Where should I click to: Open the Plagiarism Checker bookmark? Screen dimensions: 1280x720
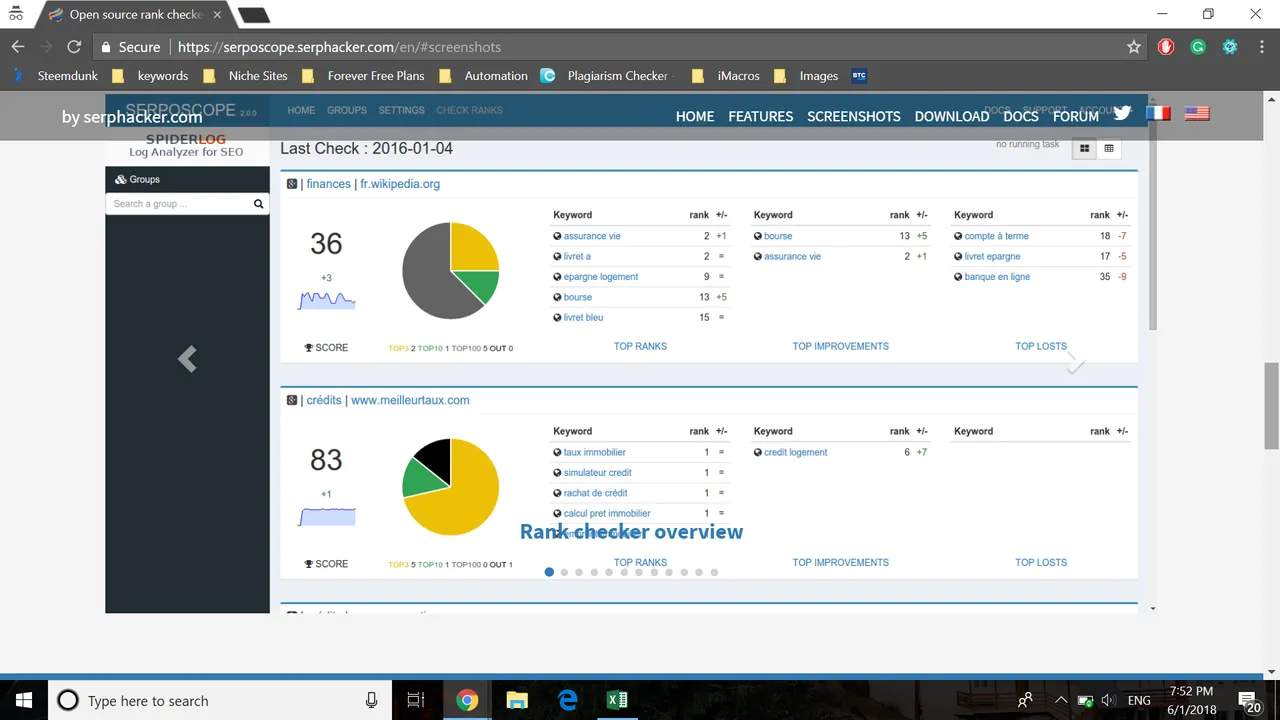(x=608, y=76)
